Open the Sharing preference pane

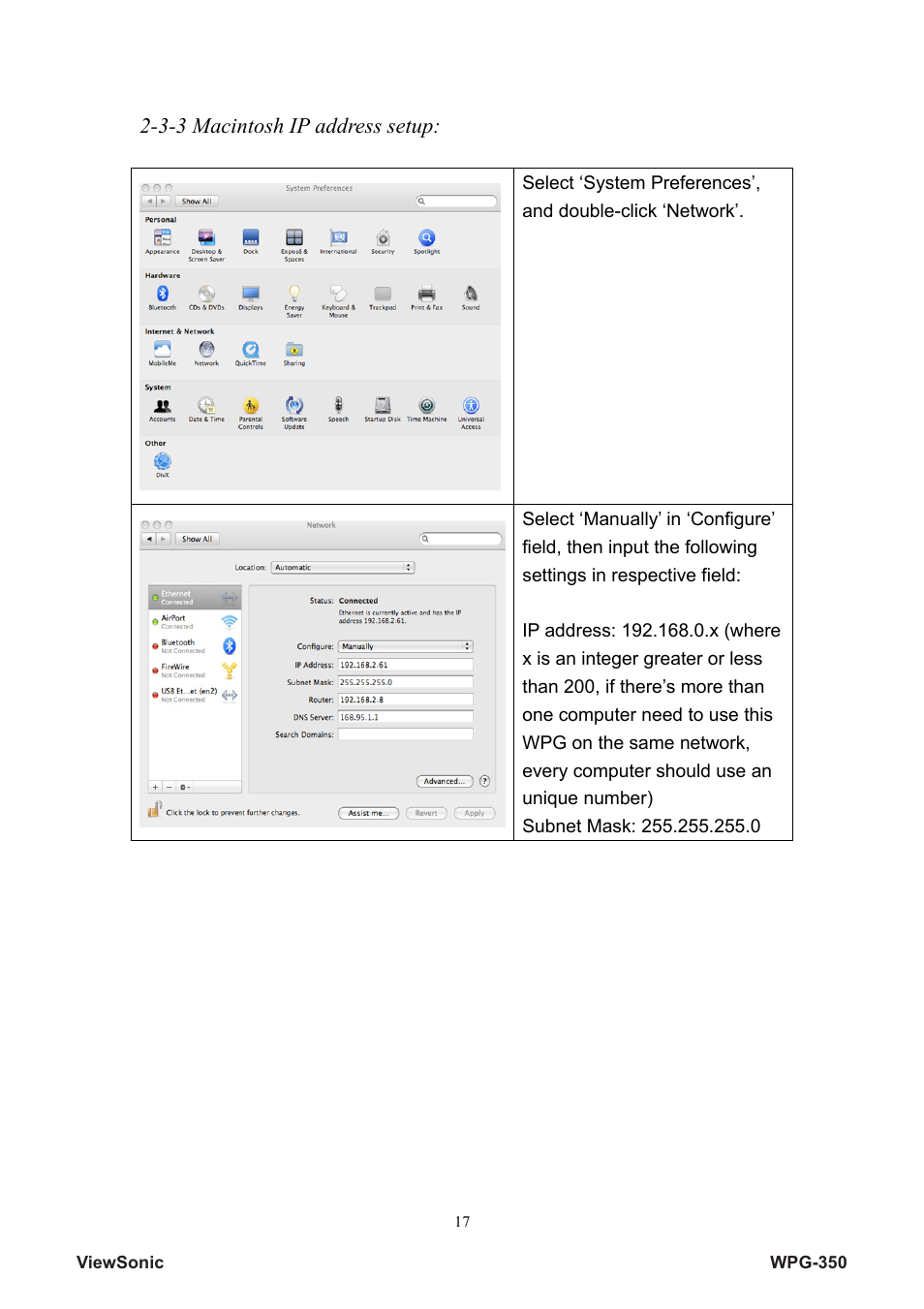coord(294,354)
